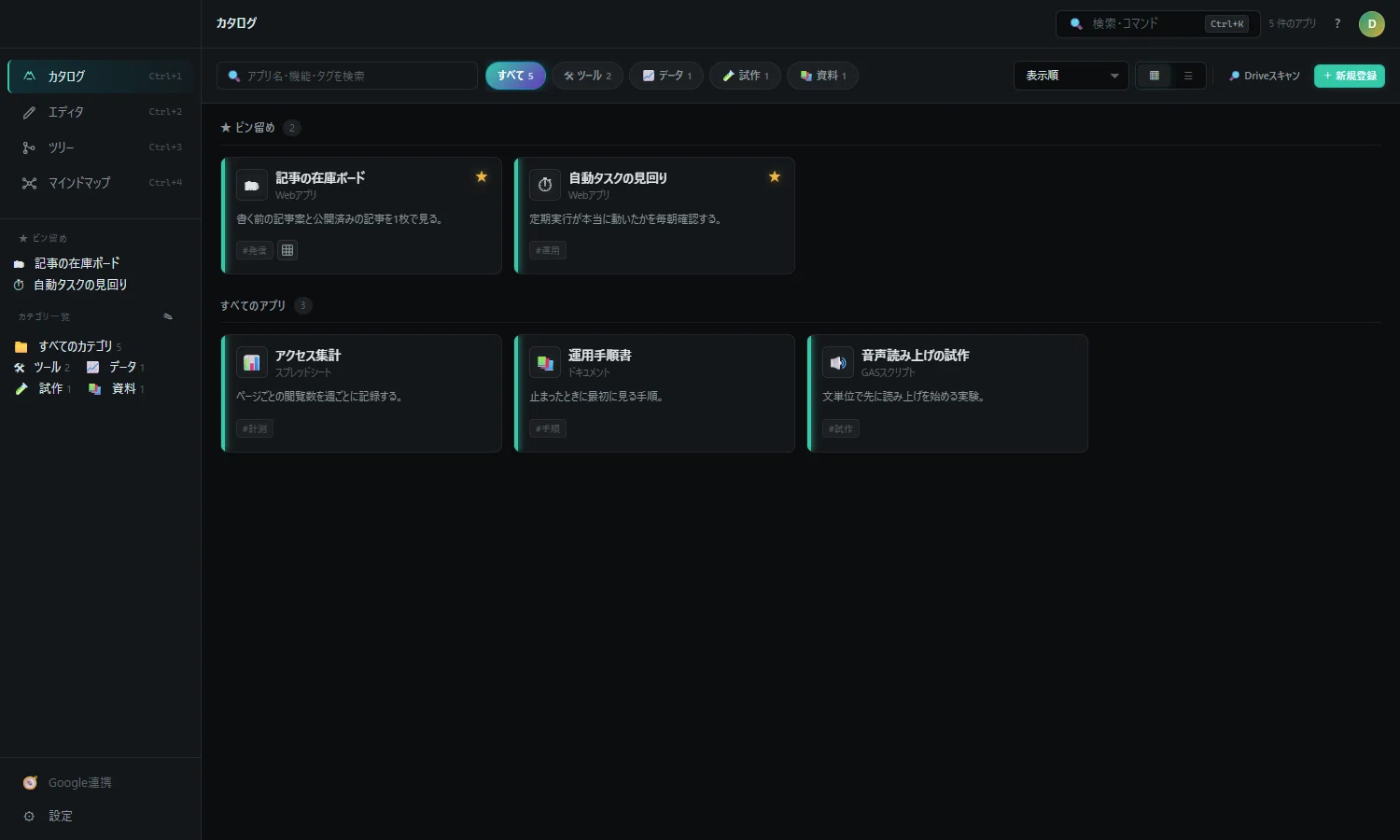Start a Driveスキャン
This screenshot has height=840, width=1400.
click(x=1264, y=76)
